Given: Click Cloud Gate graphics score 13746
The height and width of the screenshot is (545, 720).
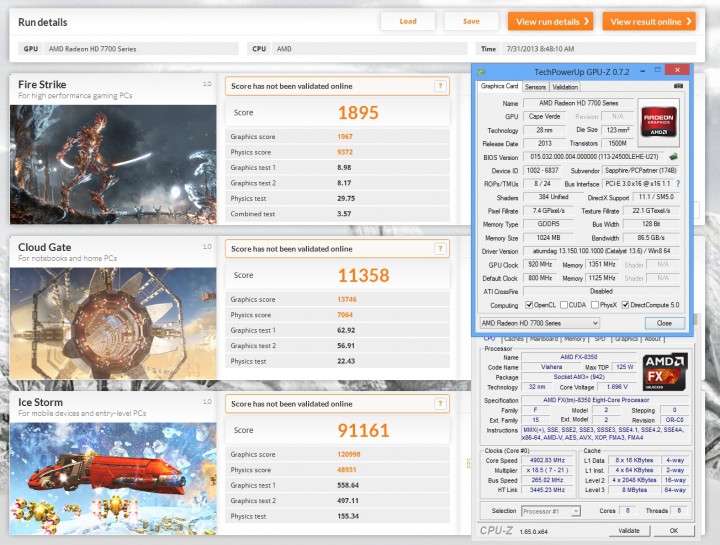Looking at the screenshot, I should click(x=347, y=299).
